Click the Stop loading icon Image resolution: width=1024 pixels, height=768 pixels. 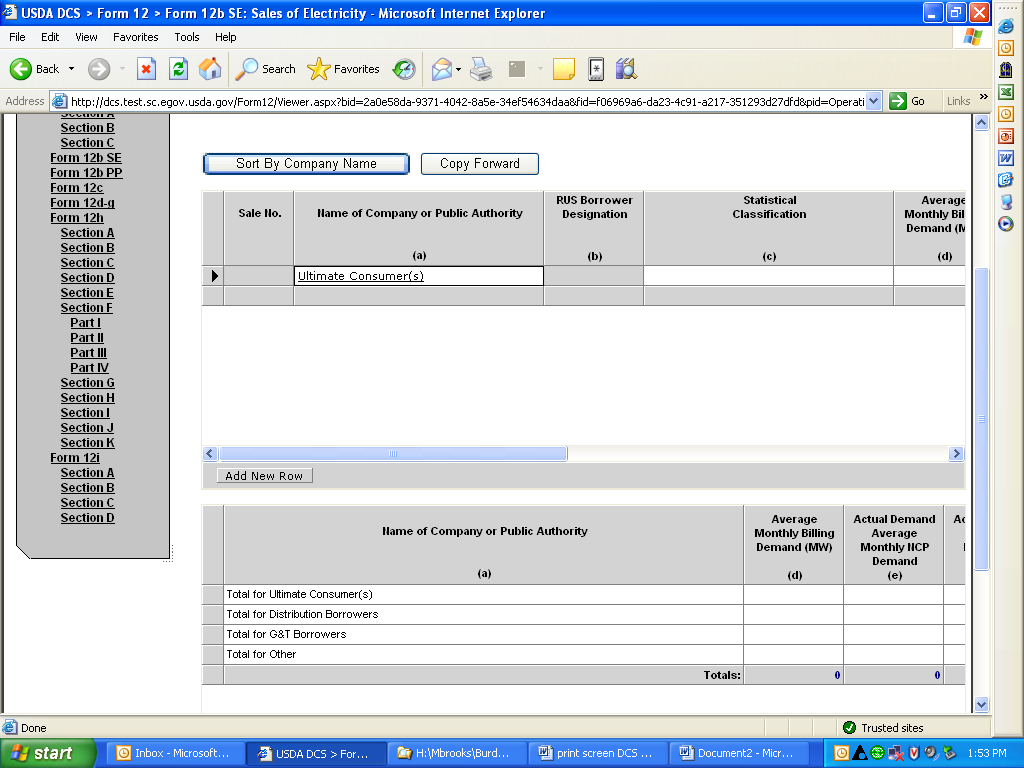(146, 69)
